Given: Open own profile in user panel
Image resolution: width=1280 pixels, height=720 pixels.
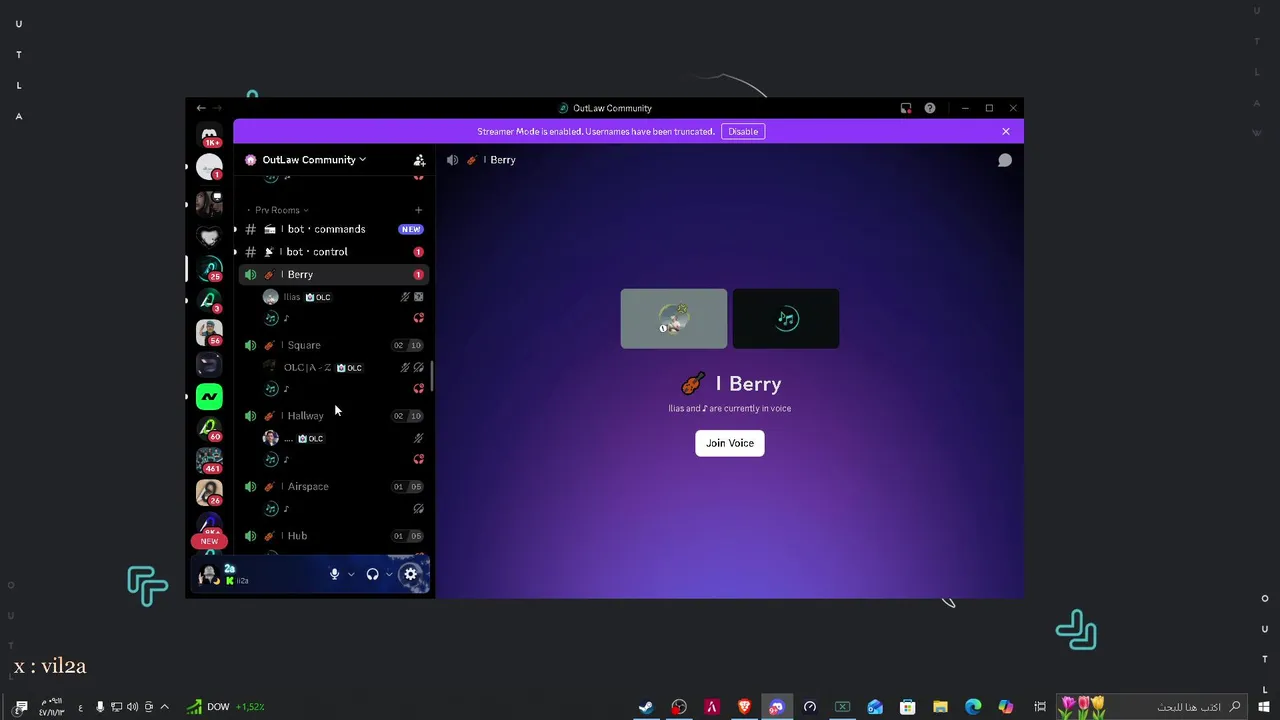Looking at the screenshot, I should pos(242,574).
